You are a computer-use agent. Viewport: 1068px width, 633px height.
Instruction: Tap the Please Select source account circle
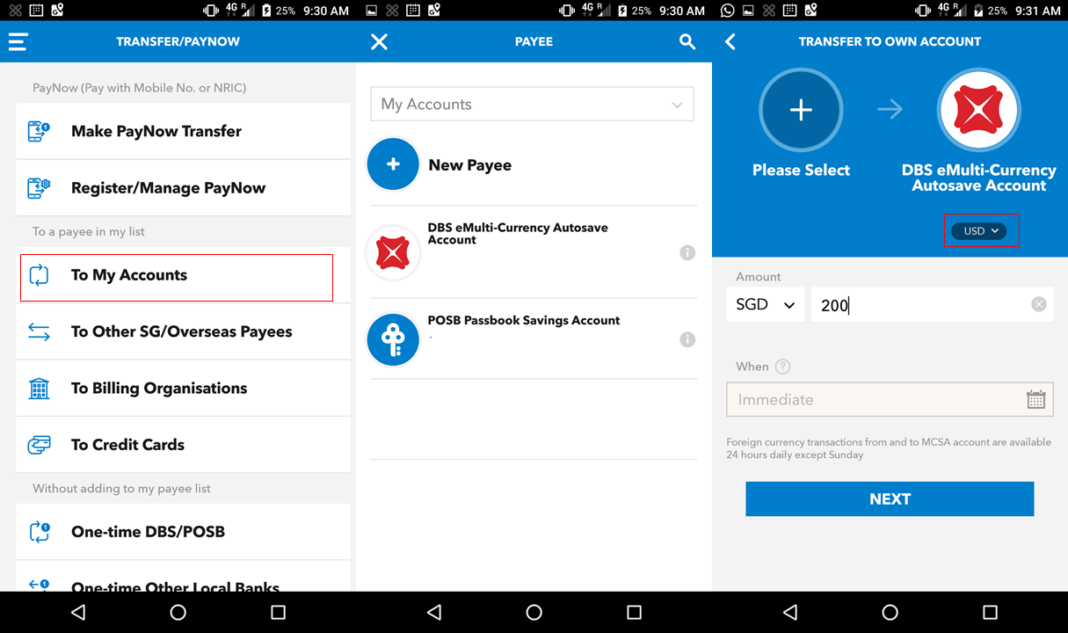pos(801,110)
